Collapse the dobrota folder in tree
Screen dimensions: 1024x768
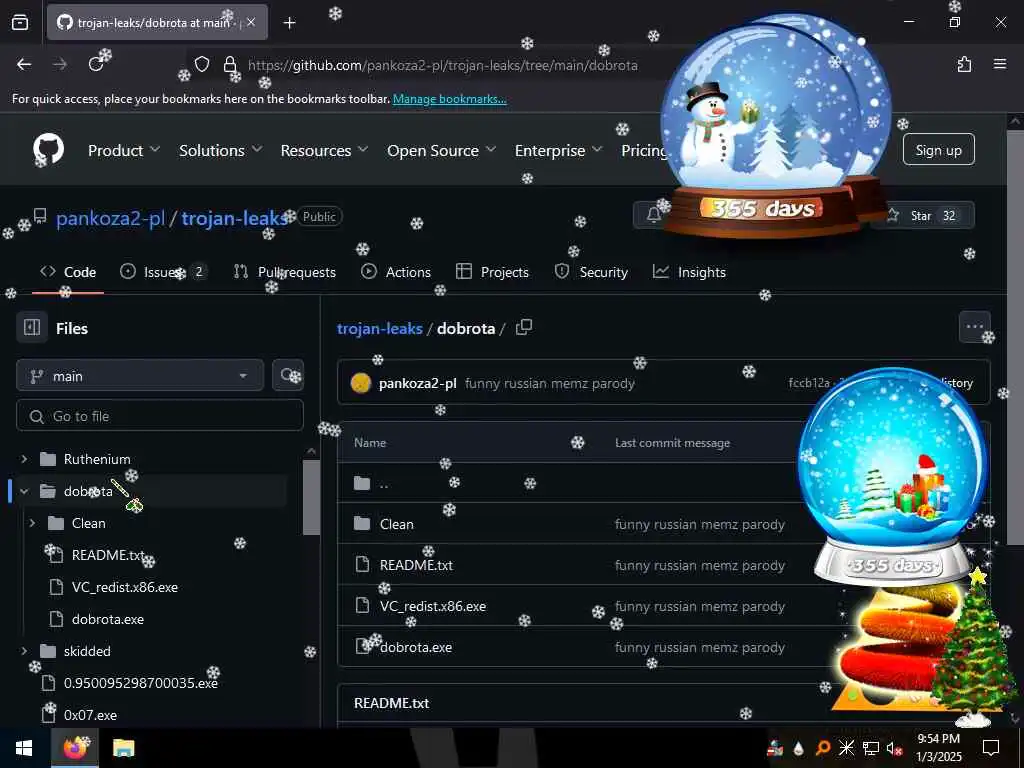click(x=24, y=491)
